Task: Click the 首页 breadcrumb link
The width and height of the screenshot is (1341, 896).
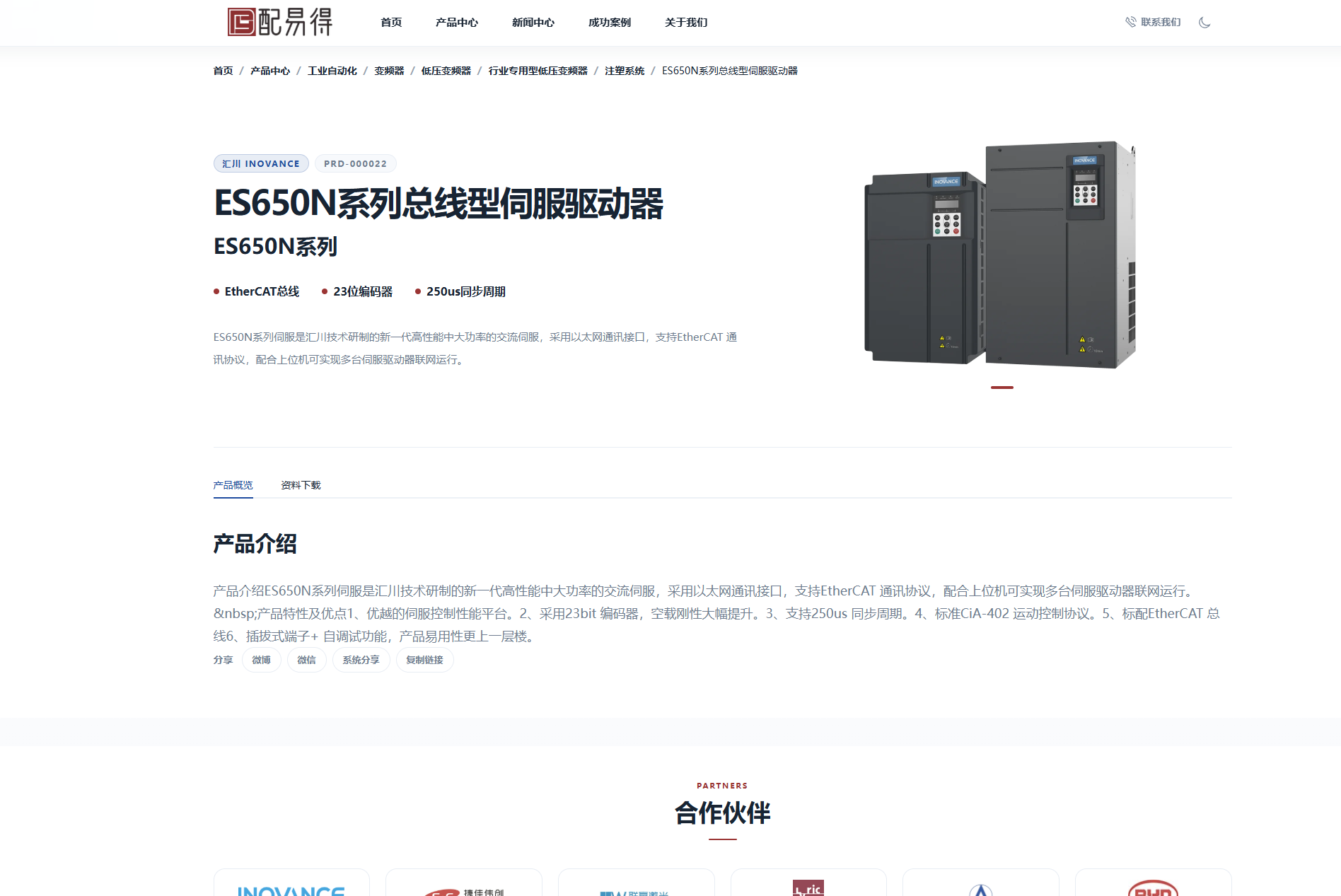Action: 223,71
